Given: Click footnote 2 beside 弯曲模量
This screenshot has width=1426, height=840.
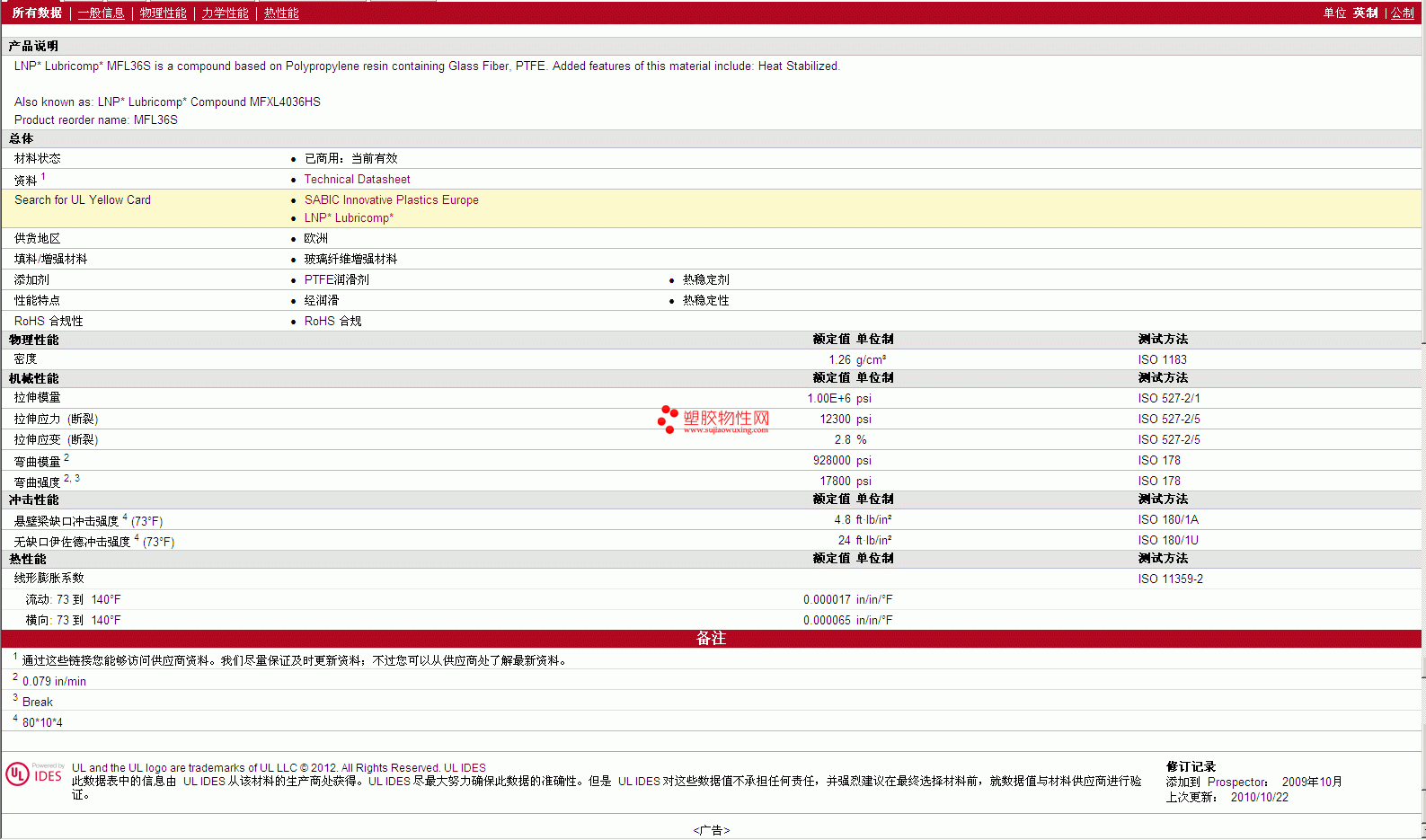Looking at the screenshot, I should click(x=66, y=458).
